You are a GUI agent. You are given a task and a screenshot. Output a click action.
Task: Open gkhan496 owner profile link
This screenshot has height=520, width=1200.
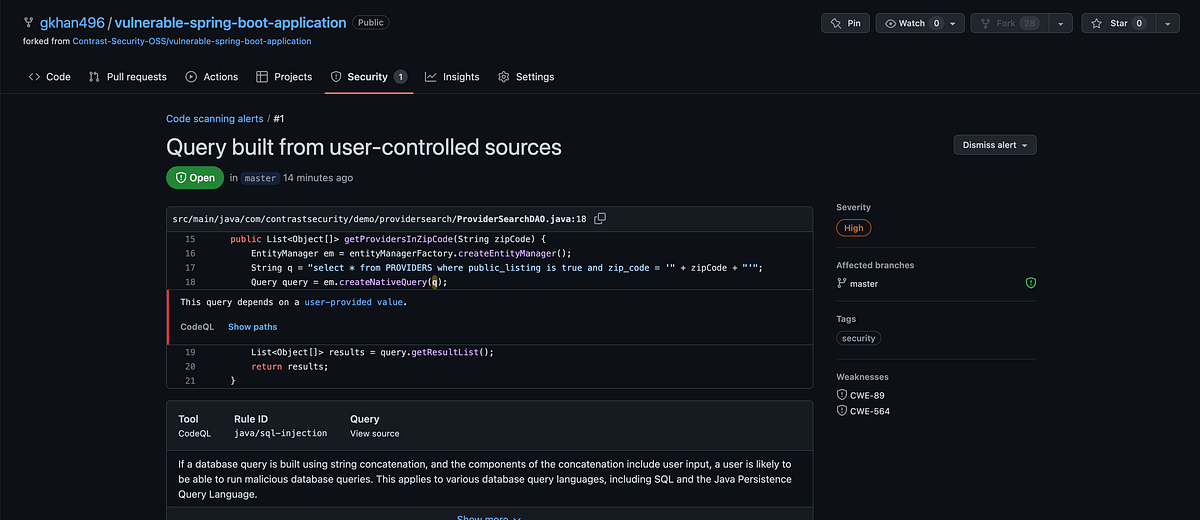(72, 23)
